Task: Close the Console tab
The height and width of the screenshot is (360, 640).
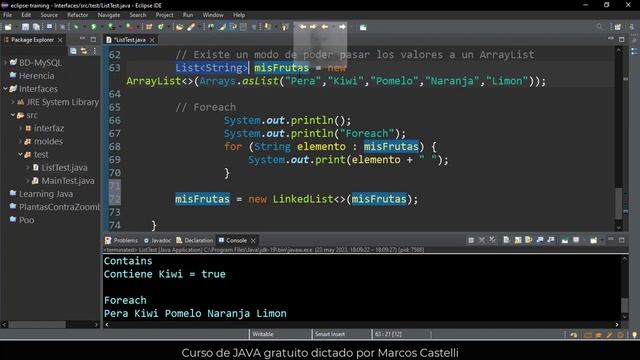Action: coord(253,240)
